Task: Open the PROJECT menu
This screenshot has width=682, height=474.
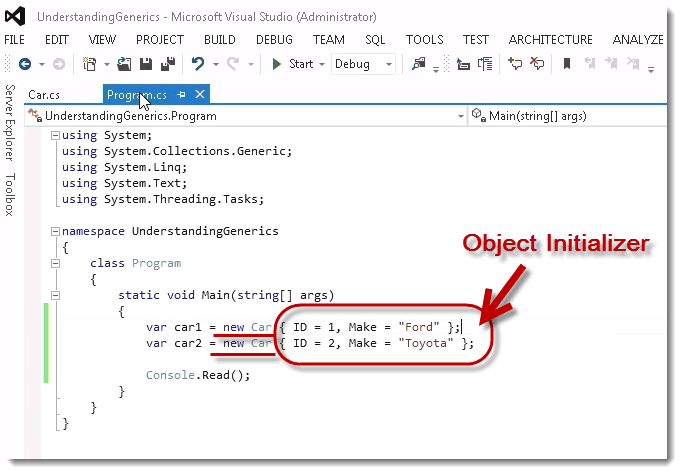Action: tap(160, 40)
